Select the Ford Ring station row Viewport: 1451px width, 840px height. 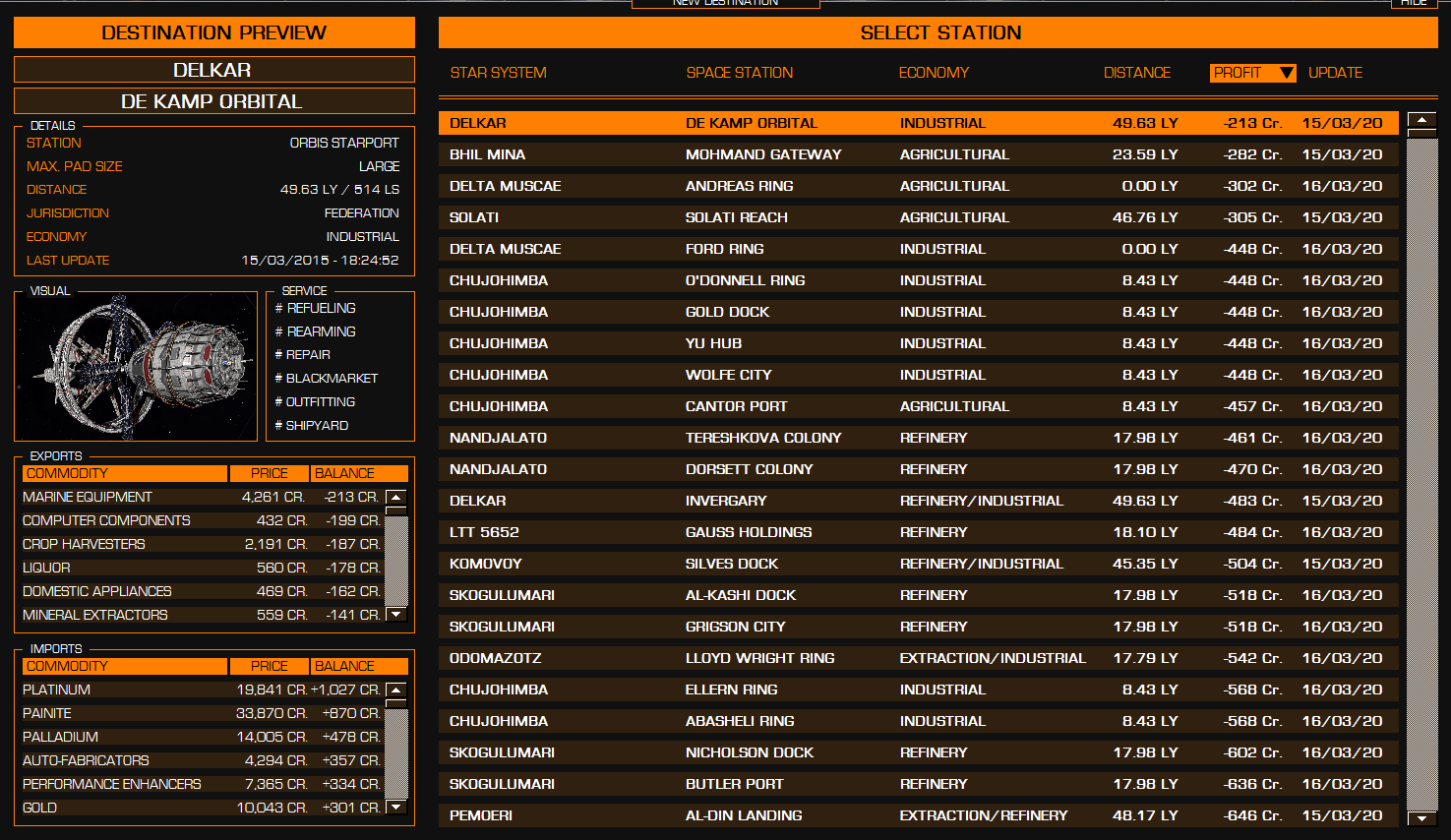(x=918, y=249)
